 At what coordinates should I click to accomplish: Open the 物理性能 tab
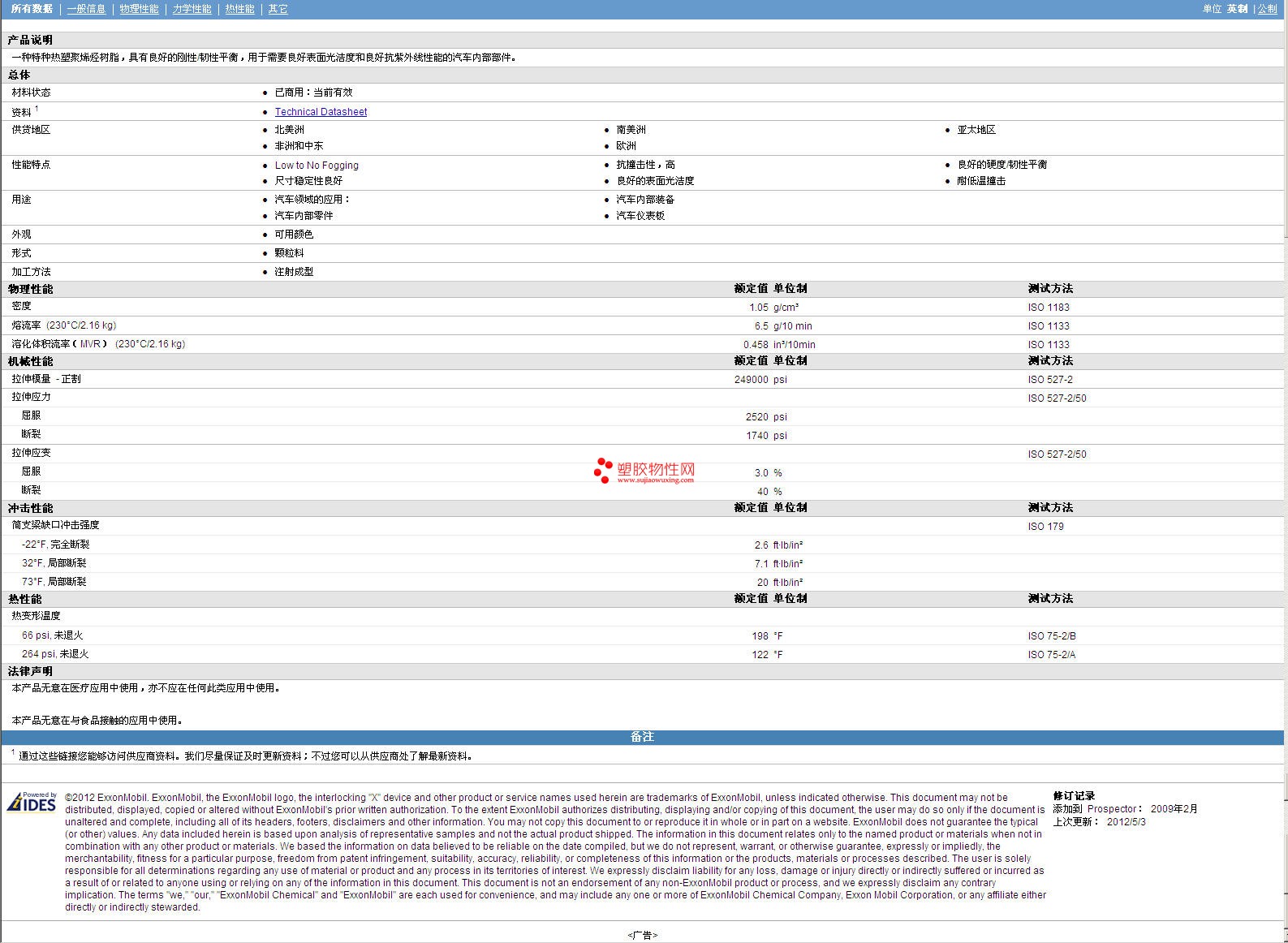click(x=139, y=9)
